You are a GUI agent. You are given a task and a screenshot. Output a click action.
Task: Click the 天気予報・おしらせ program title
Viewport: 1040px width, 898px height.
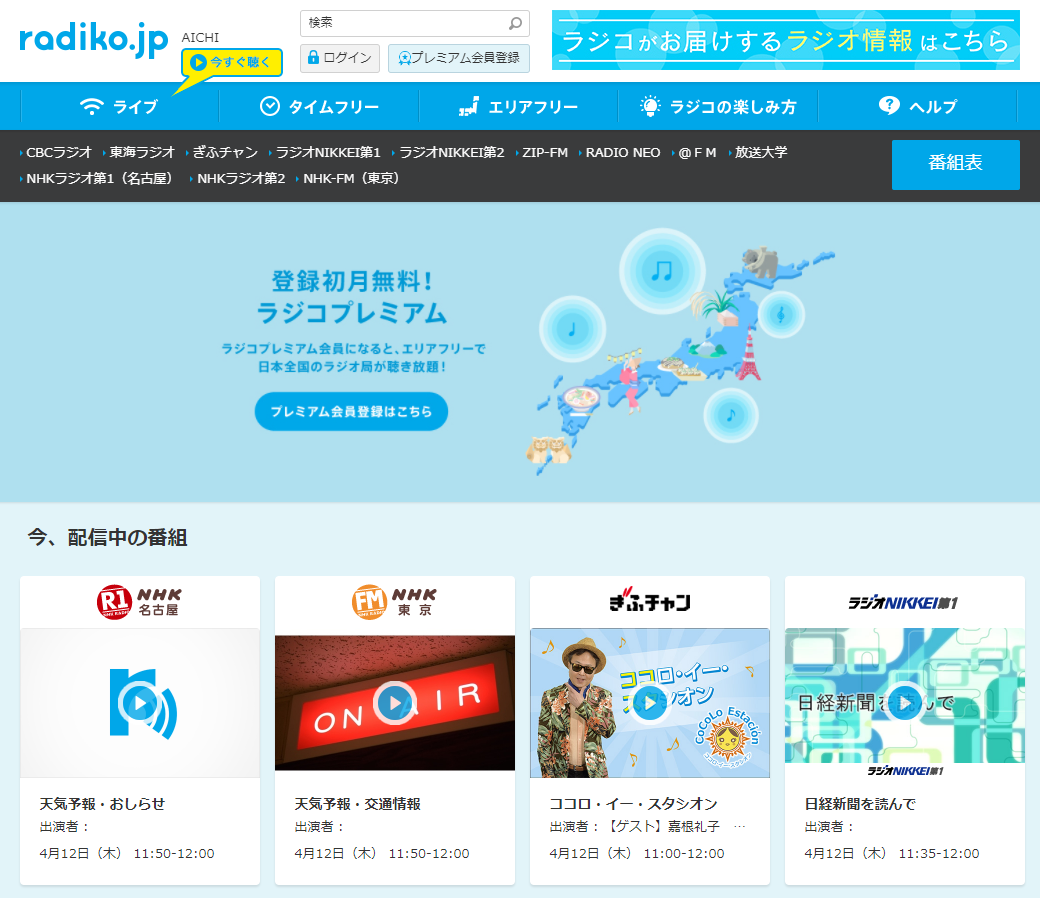tap(102, 804)
